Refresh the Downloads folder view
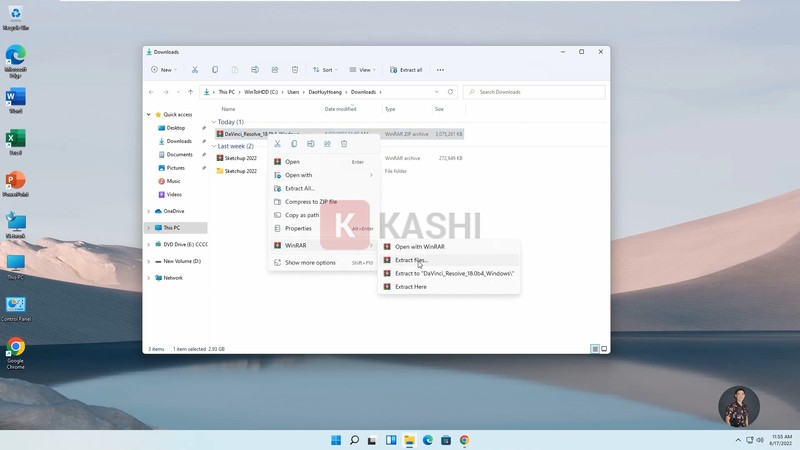This screenshot has height=450, width=800. pos(450,92)
